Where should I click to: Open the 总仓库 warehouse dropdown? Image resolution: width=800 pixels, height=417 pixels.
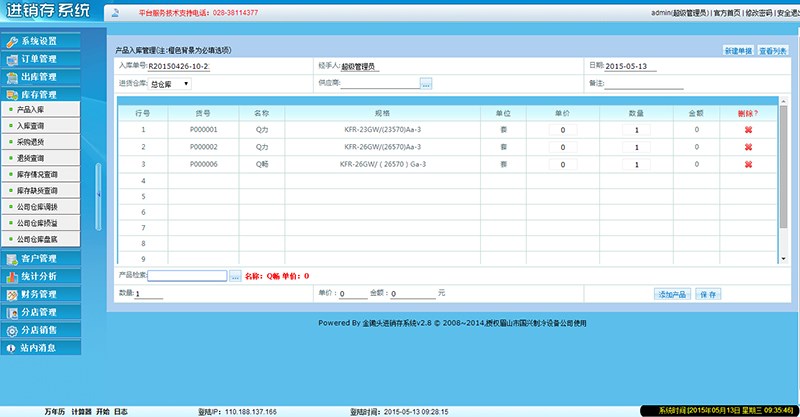[170, 84]
